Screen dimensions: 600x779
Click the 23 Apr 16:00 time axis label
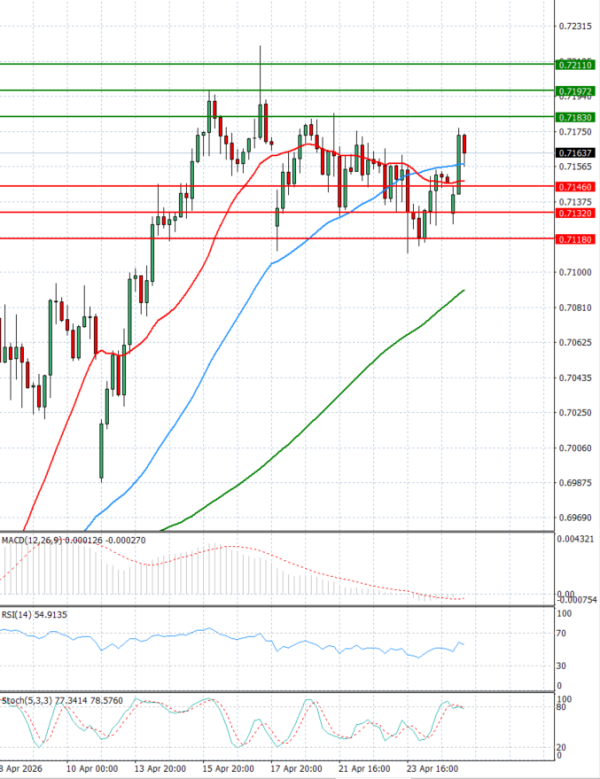click(x=432, y=769)
